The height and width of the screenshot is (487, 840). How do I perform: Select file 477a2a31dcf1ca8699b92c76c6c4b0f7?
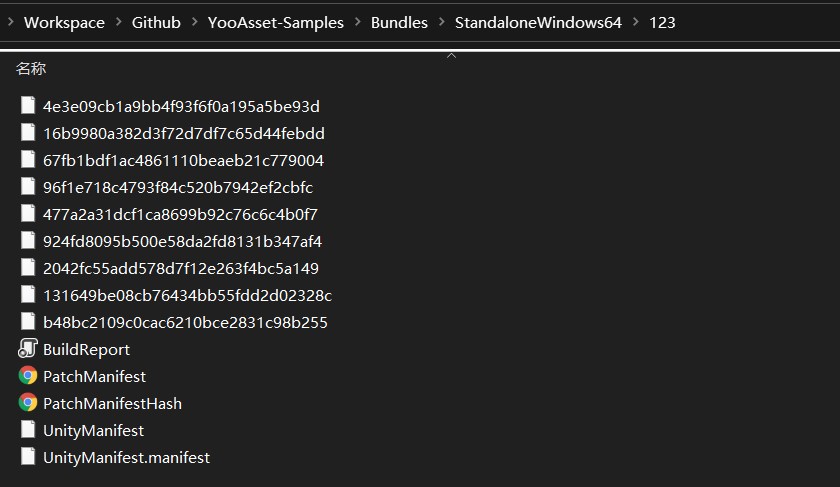pos(181,214)
